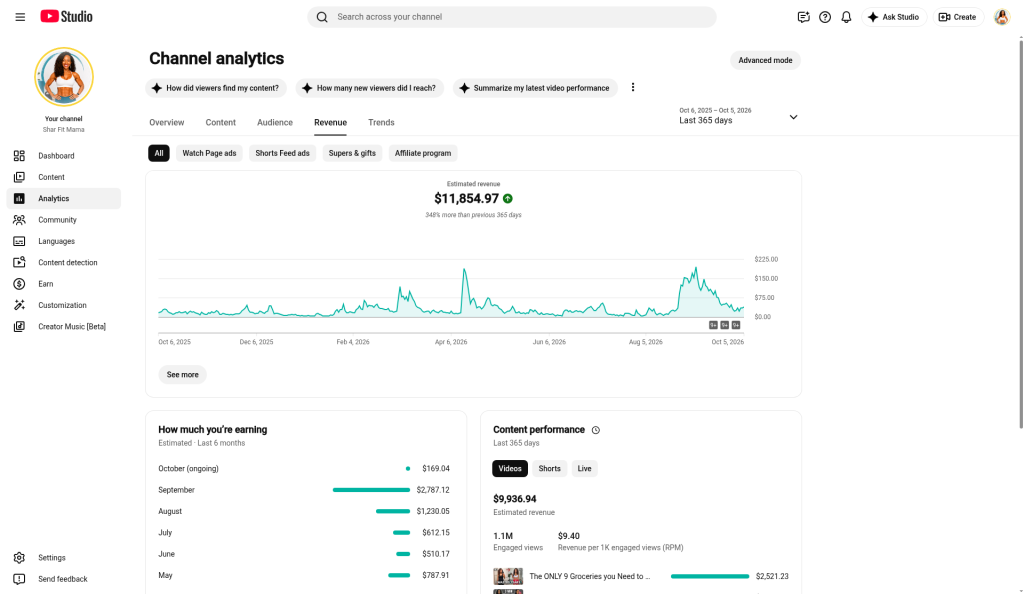Select Shorts in Content performance

(x=549, y=469)
